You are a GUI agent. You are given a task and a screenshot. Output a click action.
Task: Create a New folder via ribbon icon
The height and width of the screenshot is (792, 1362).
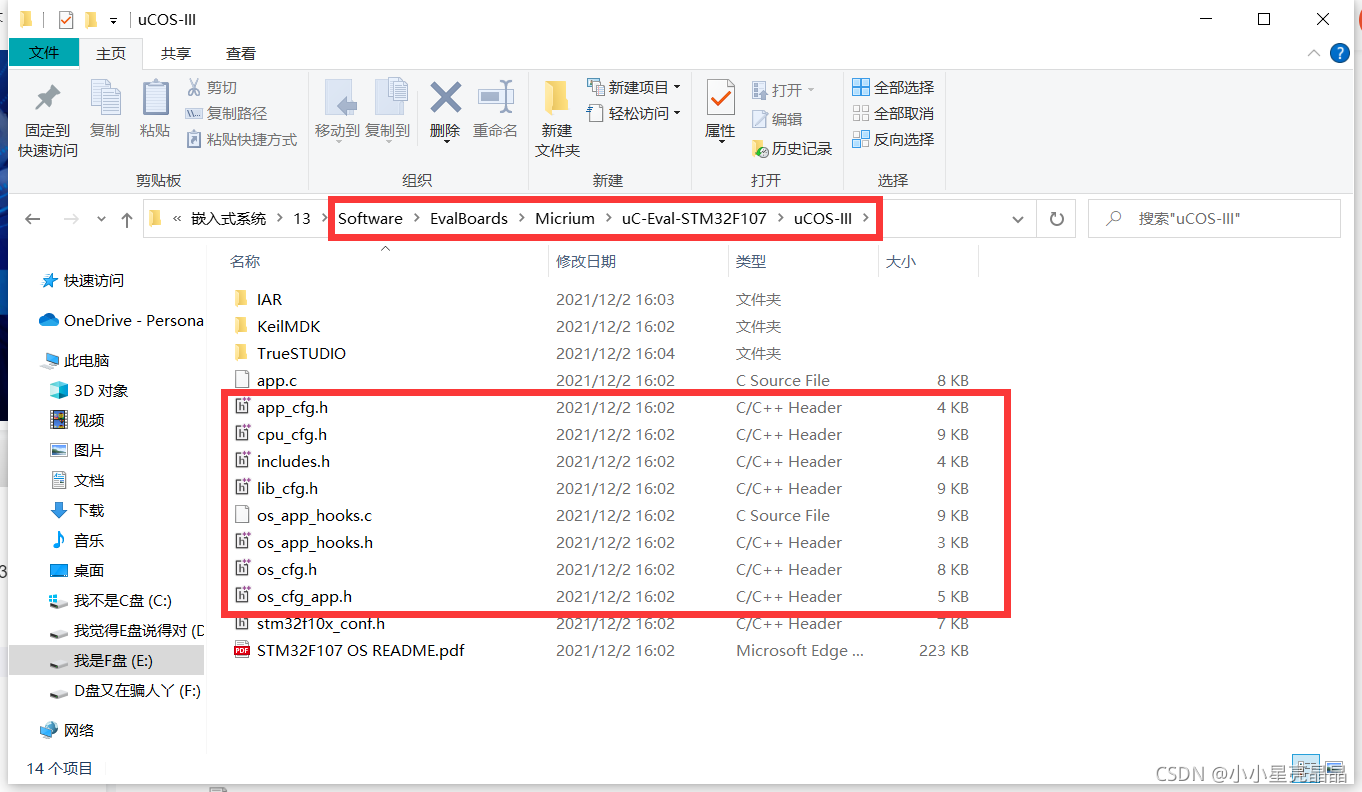click(x=557, y=98)
